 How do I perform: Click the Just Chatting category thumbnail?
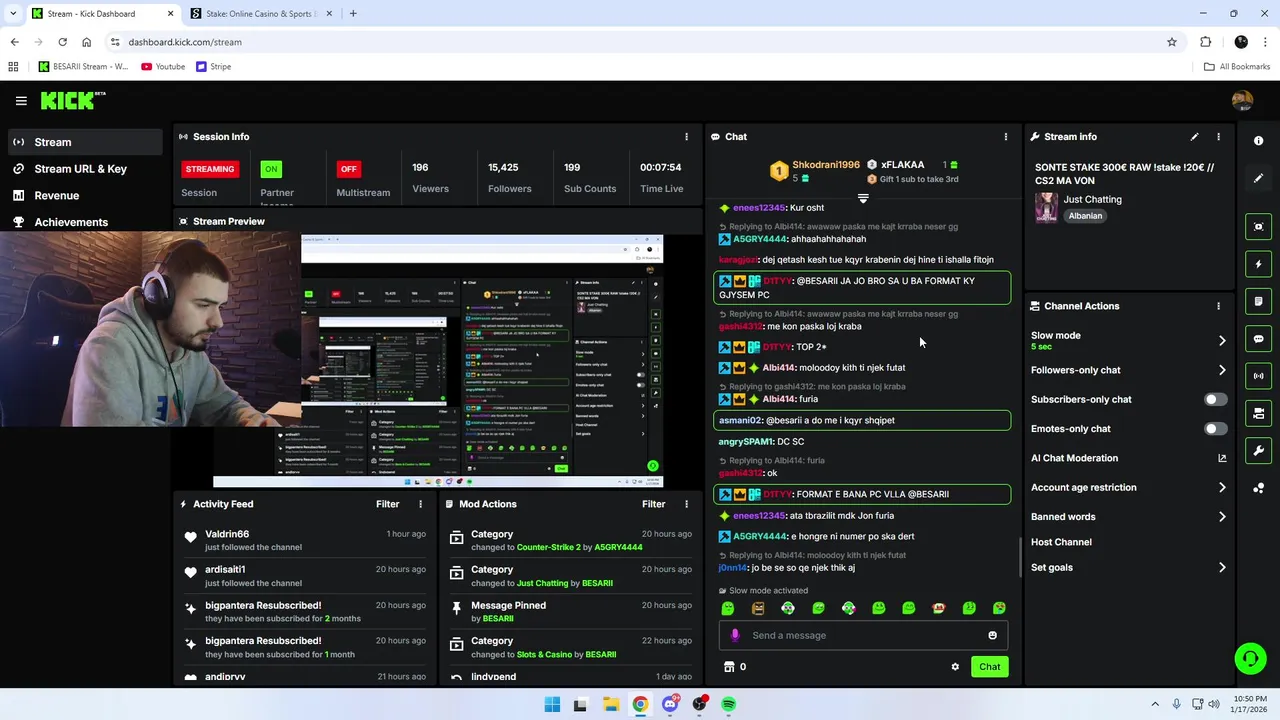pos(1046,207)
